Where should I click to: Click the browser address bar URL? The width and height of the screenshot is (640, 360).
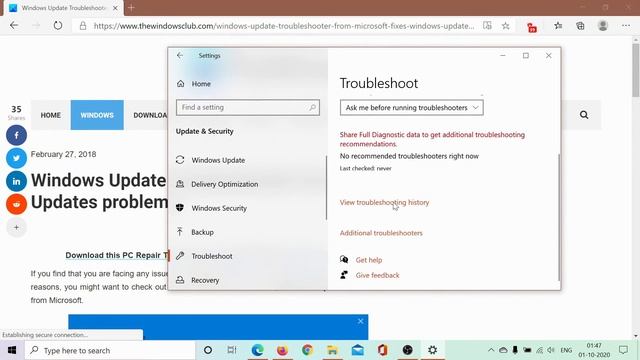click(x=284, y=26)
